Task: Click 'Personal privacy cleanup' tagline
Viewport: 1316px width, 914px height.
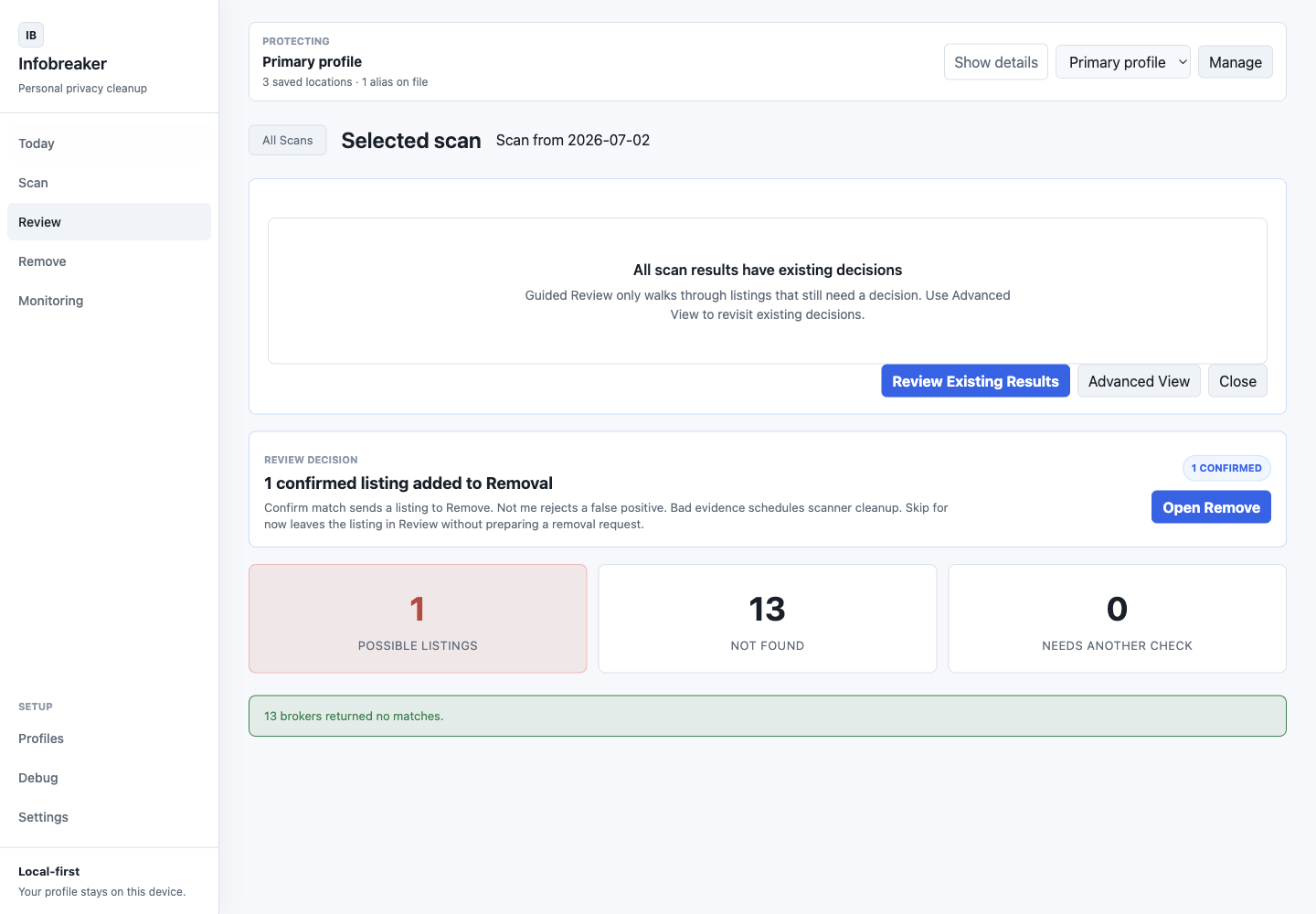Action: click(x=83, y=89)
